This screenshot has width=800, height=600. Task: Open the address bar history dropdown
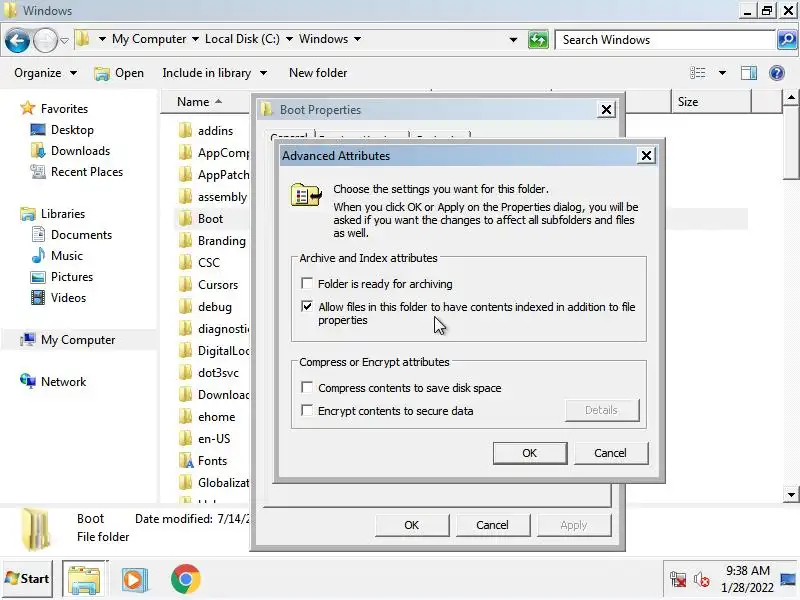(x=513, y=40)
